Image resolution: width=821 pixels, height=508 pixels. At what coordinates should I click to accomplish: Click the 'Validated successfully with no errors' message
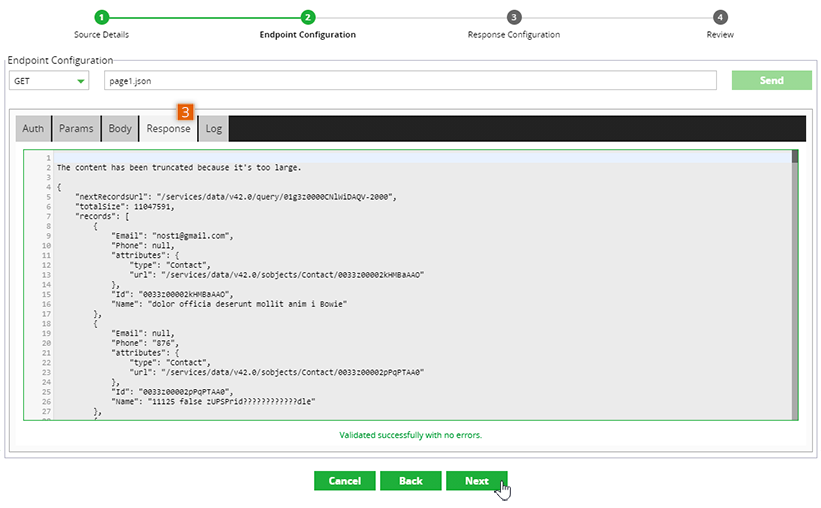coord(410,435)
